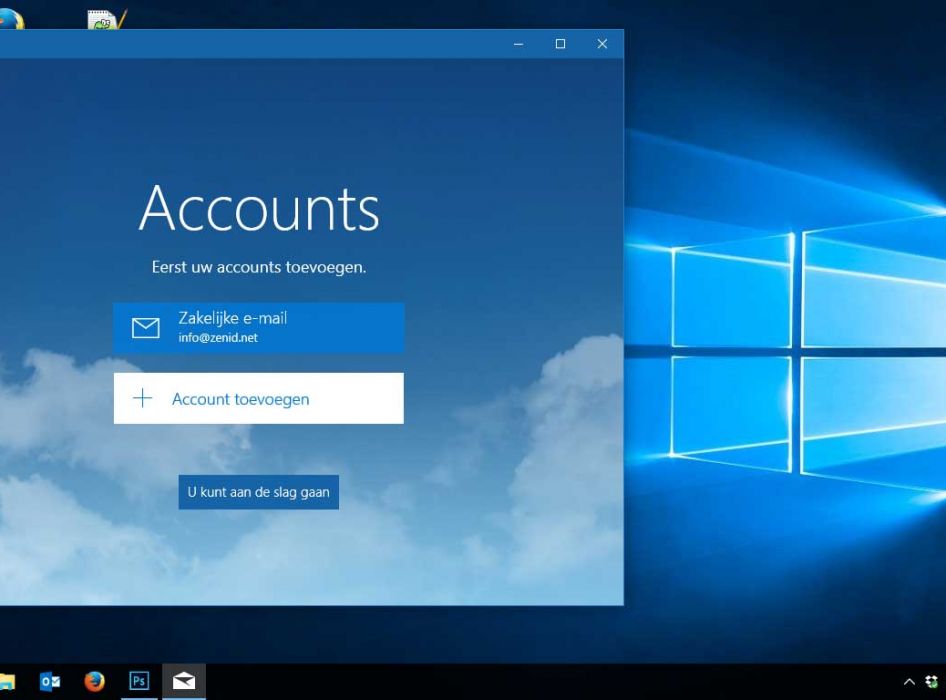
Task: Click the Mail app taskbar icon
Action: point(184,681)
